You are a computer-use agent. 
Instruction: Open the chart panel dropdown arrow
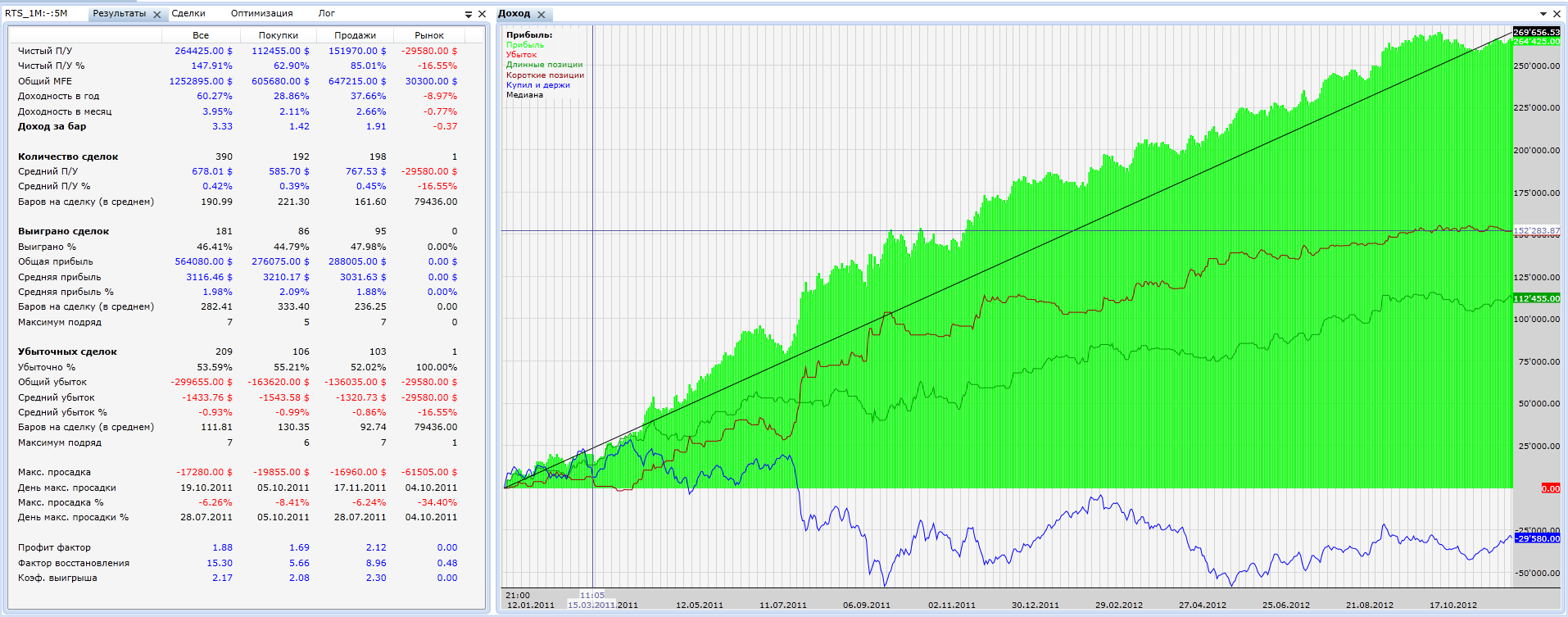(x=1543, y=14)
